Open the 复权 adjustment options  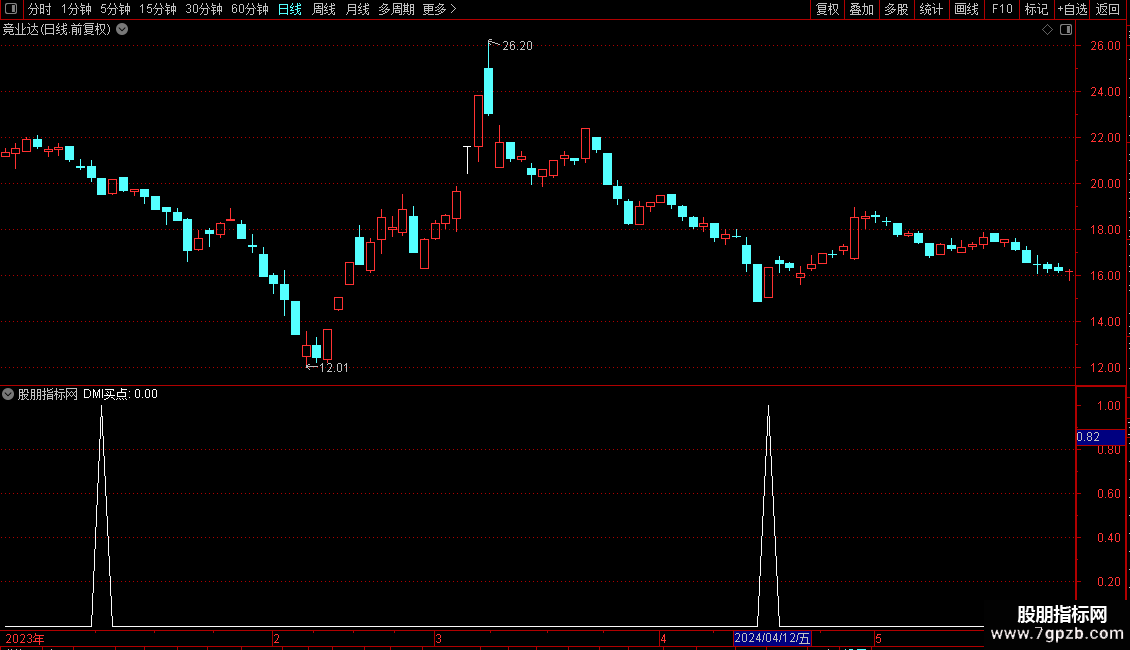827,9
